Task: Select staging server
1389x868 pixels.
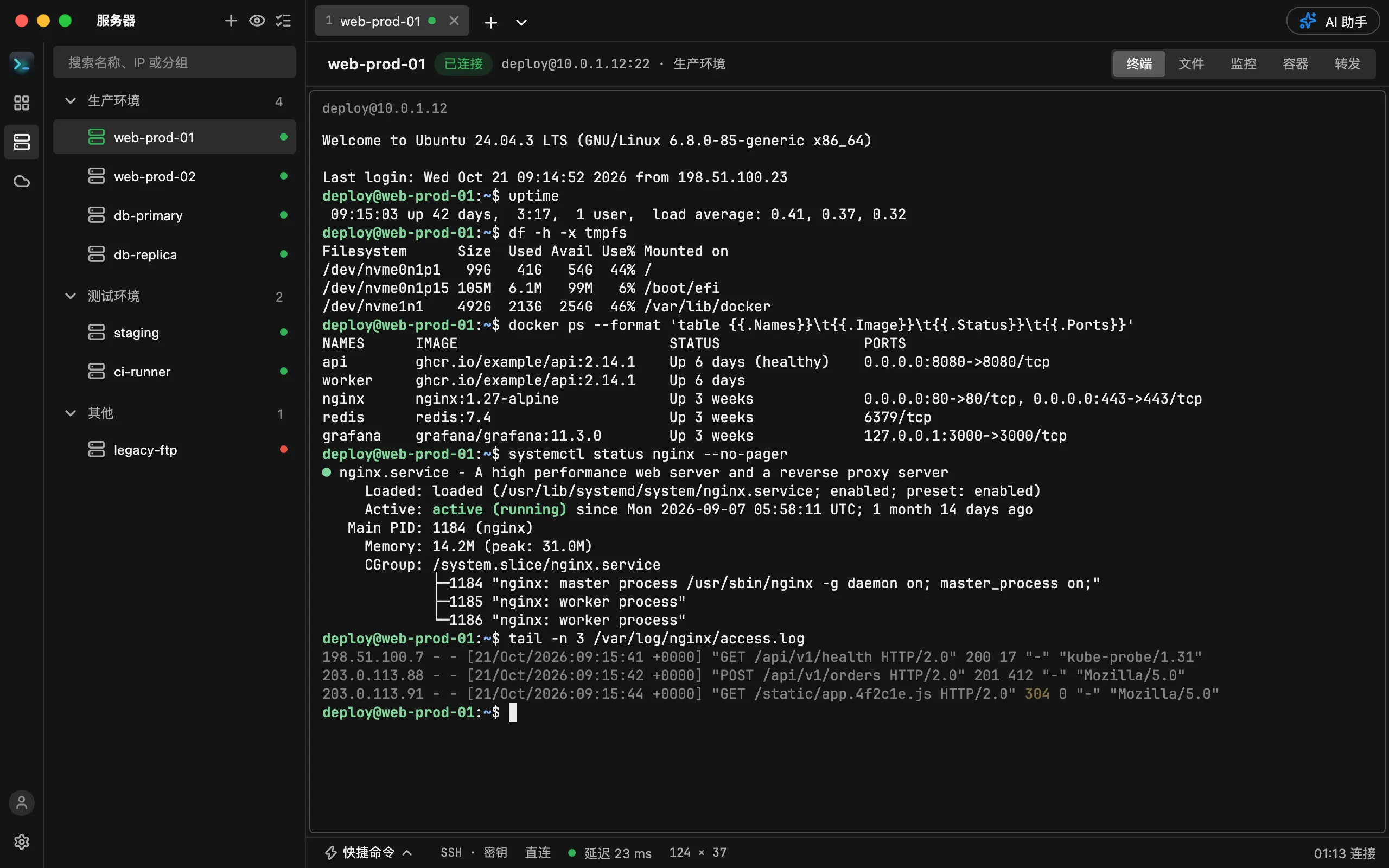Action: pos(175,333)
